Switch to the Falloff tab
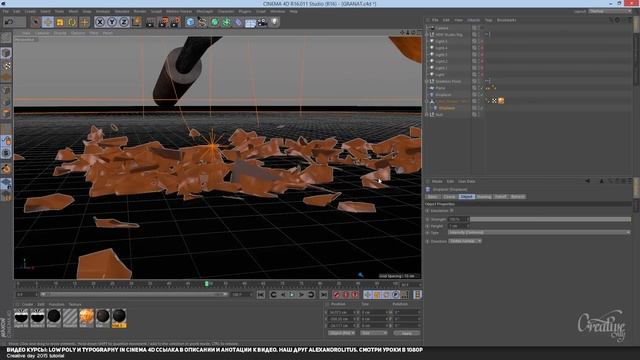 click(500, 197)
